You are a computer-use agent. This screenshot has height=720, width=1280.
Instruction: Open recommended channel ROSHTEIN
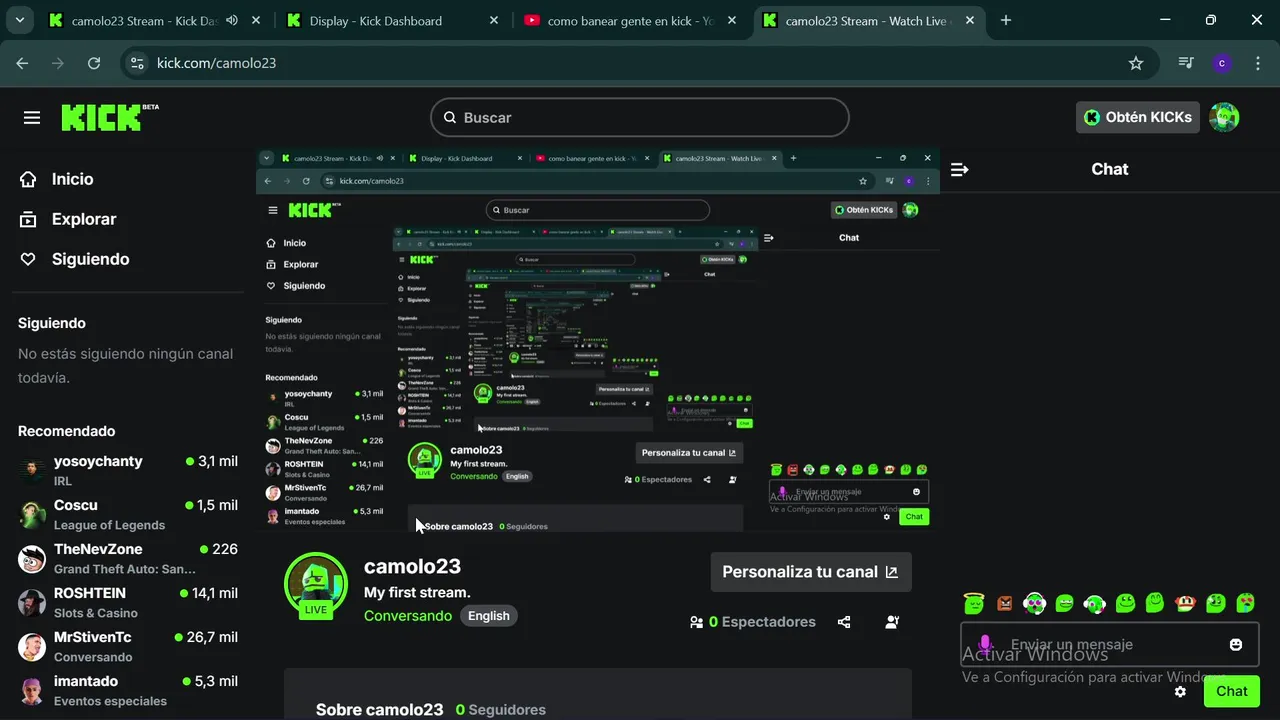[128, 602]
